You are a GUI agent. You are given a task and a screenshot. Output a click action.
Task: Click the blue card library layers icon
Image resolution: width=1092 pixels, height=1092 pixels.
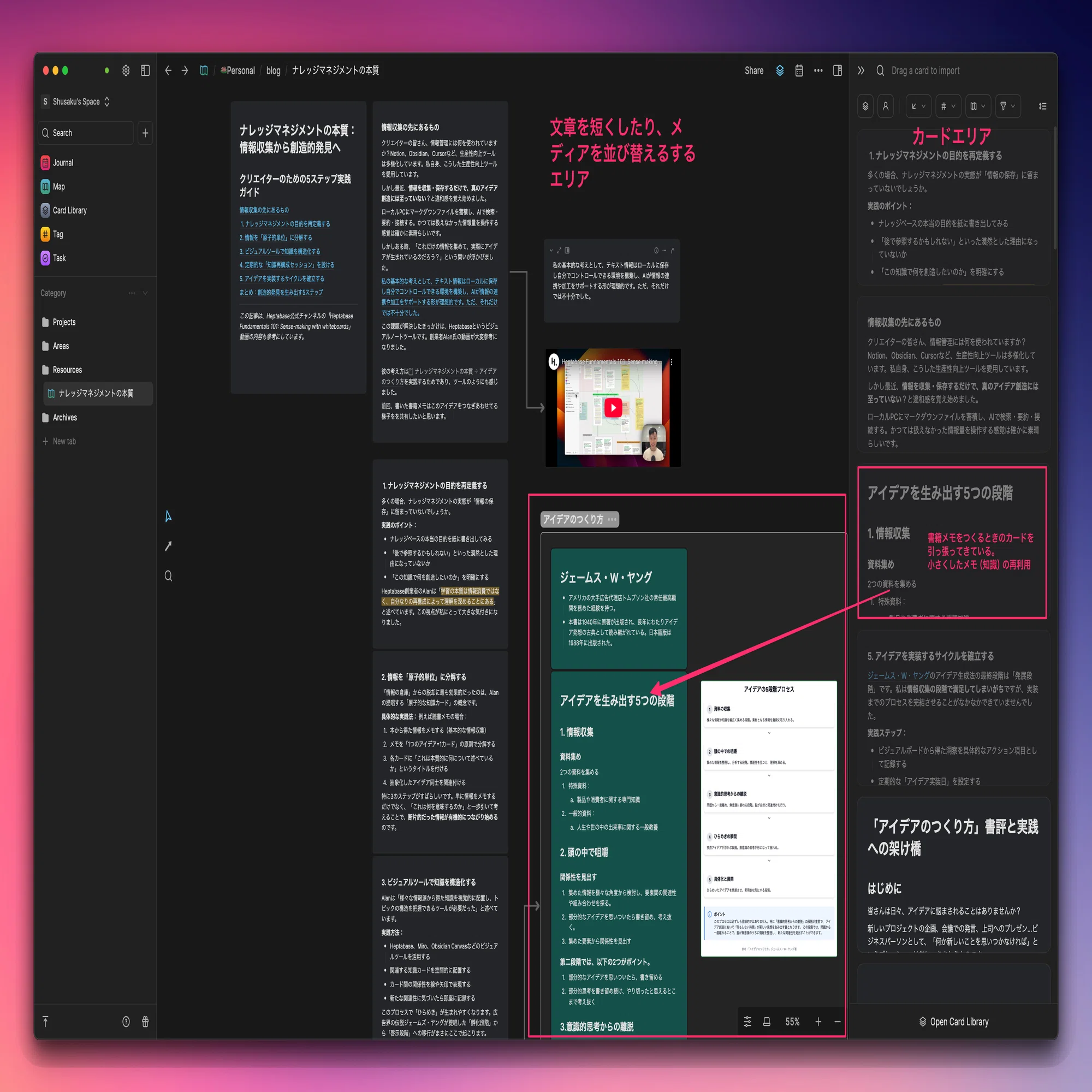780,70
